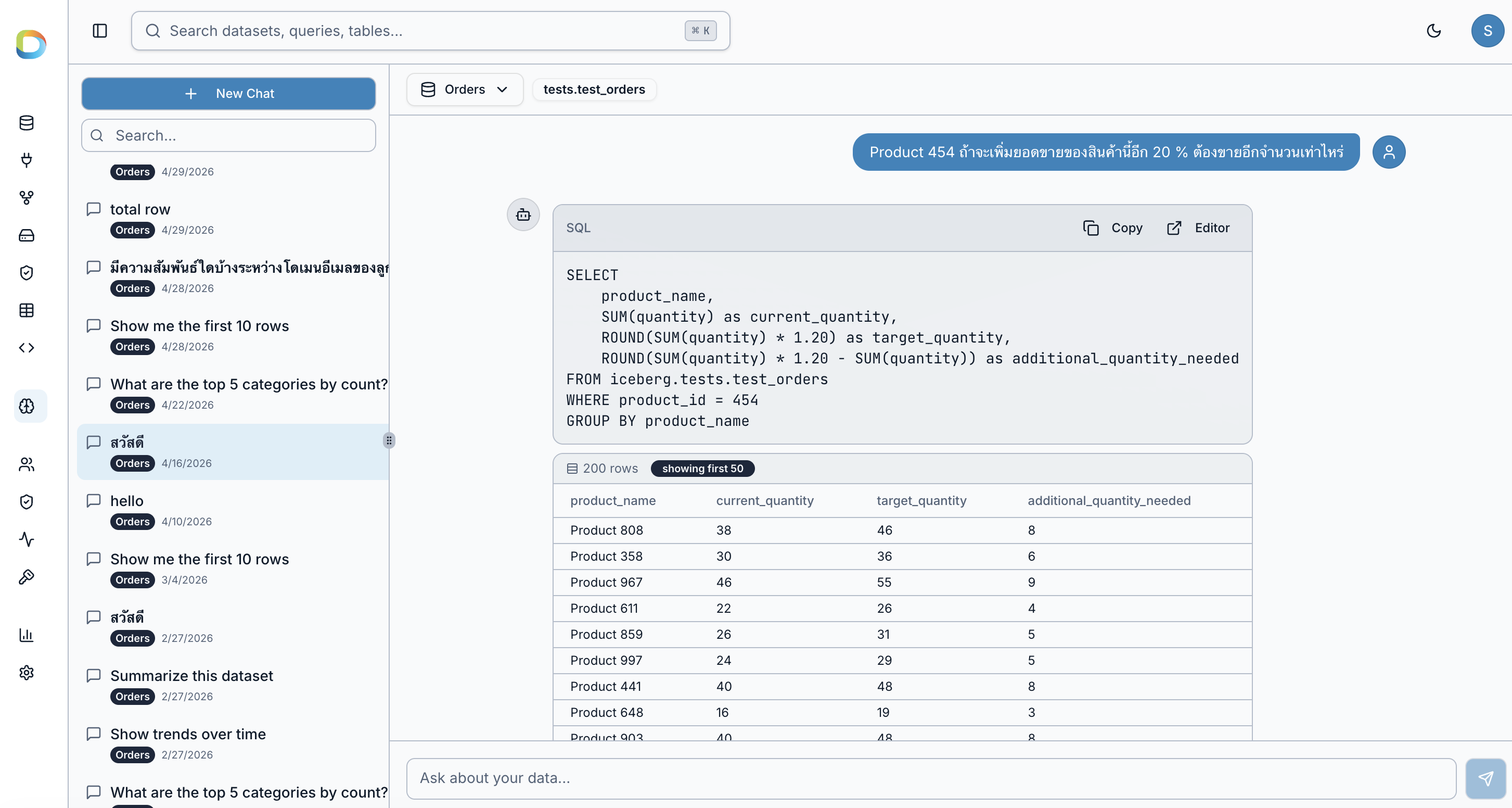Image resolution: width=1512 pixels, height=808 pixels.
Task: Open the SQL in Editor
Action: point(1198,228)
